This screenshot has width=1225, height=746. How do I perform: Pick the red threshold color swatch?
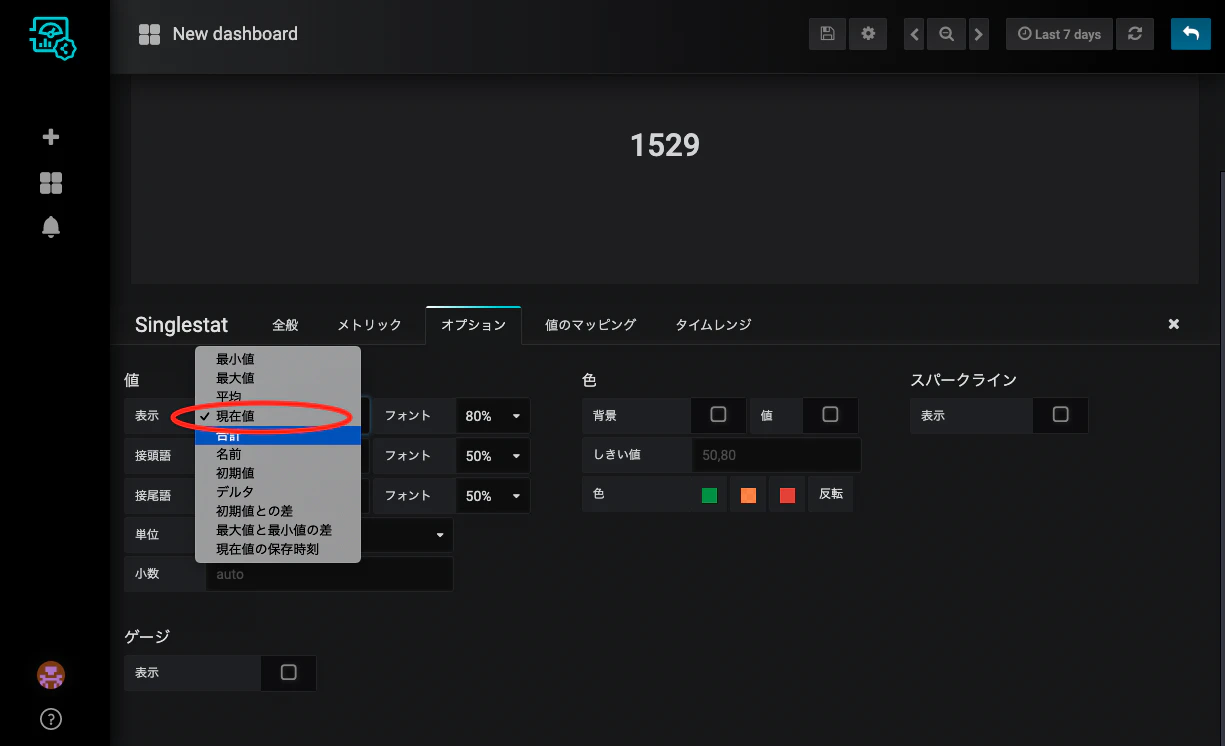[x=787, y=495]
